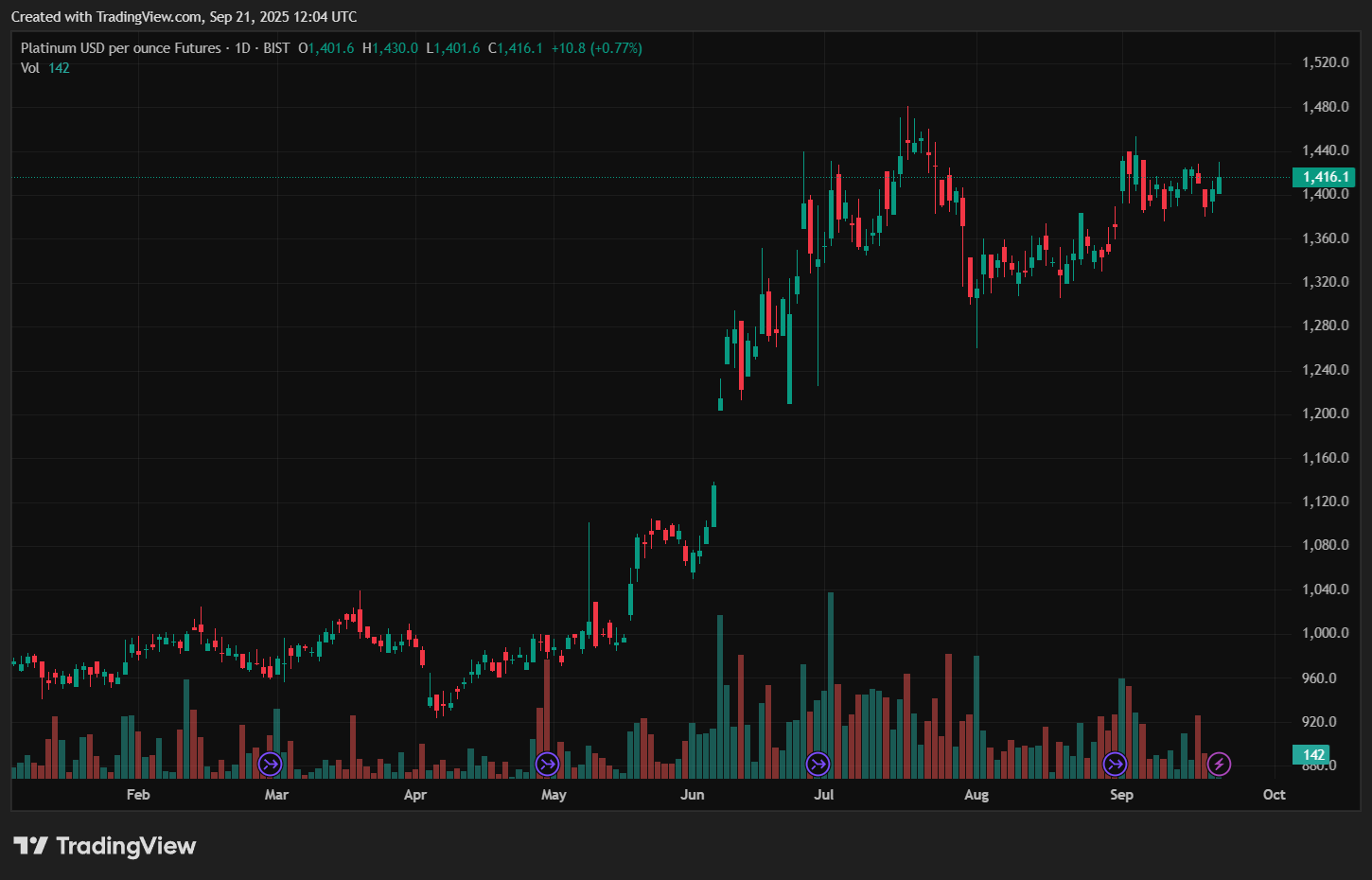Click the 1,520.0 level on price axis
This screenshot has height=880, width=1372.
1325,62
